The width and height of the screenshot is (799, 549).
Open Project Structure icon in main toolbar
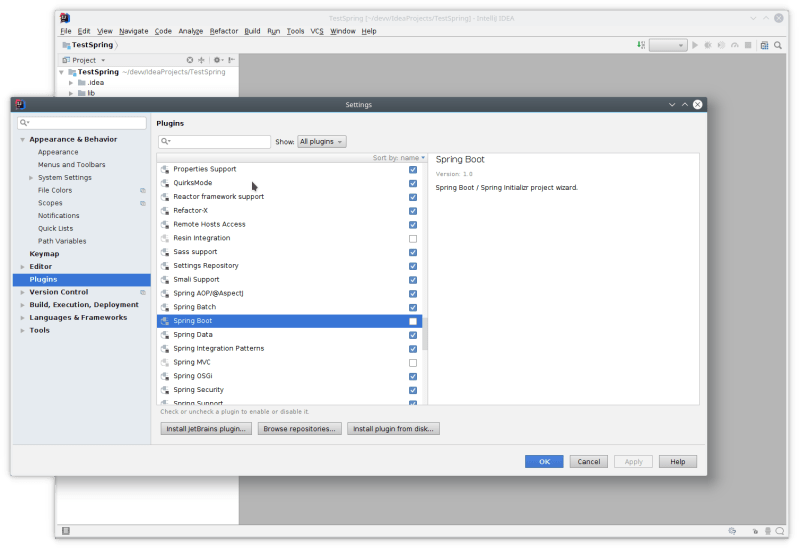click(x=764, y=45)
